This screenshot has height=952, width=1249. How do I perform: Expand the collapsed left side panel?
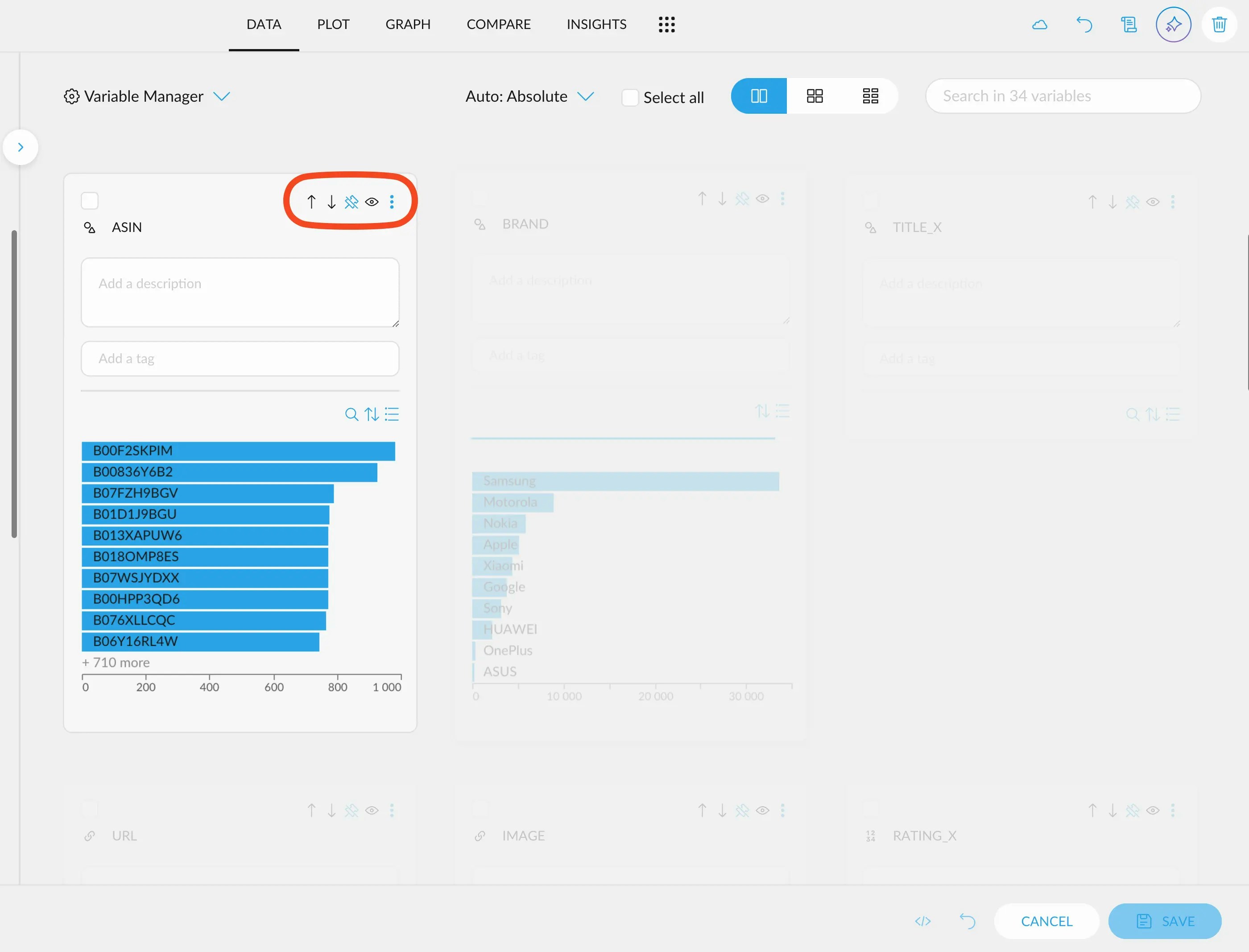coord(21,147)
